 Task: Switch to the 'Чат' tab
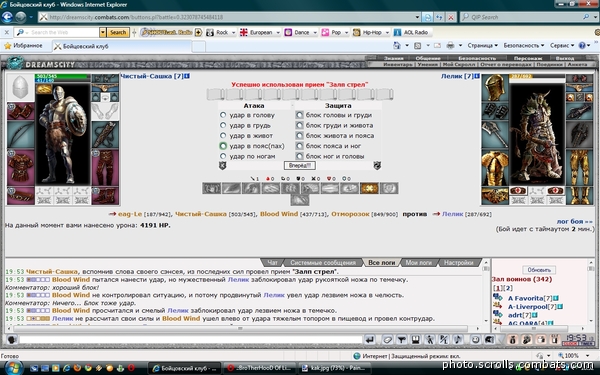point(272,262)
